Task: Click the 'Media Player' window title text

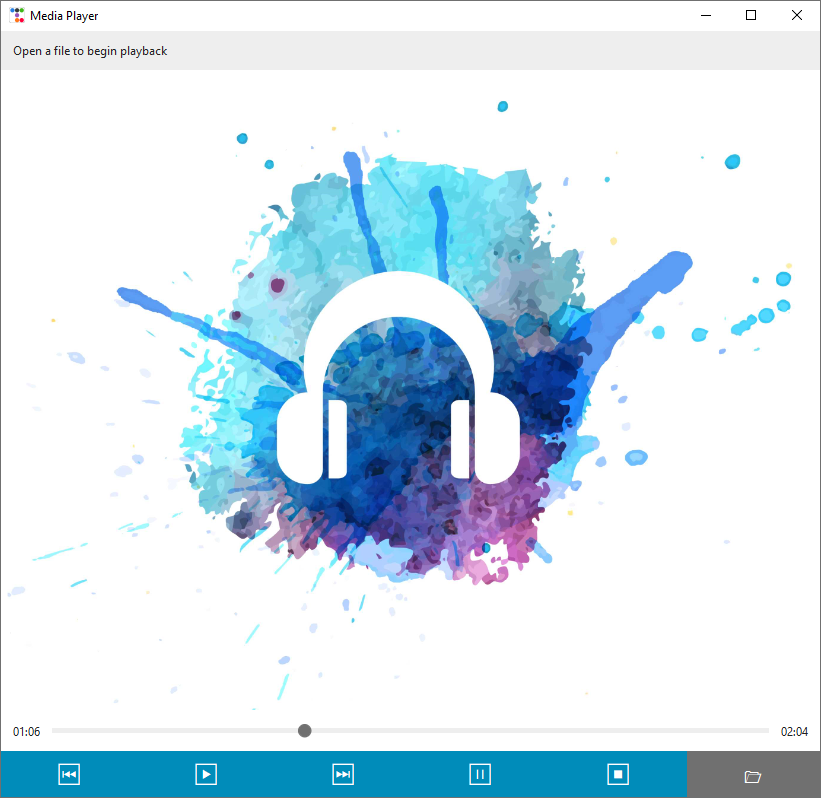Action: (x=64, y=16)
